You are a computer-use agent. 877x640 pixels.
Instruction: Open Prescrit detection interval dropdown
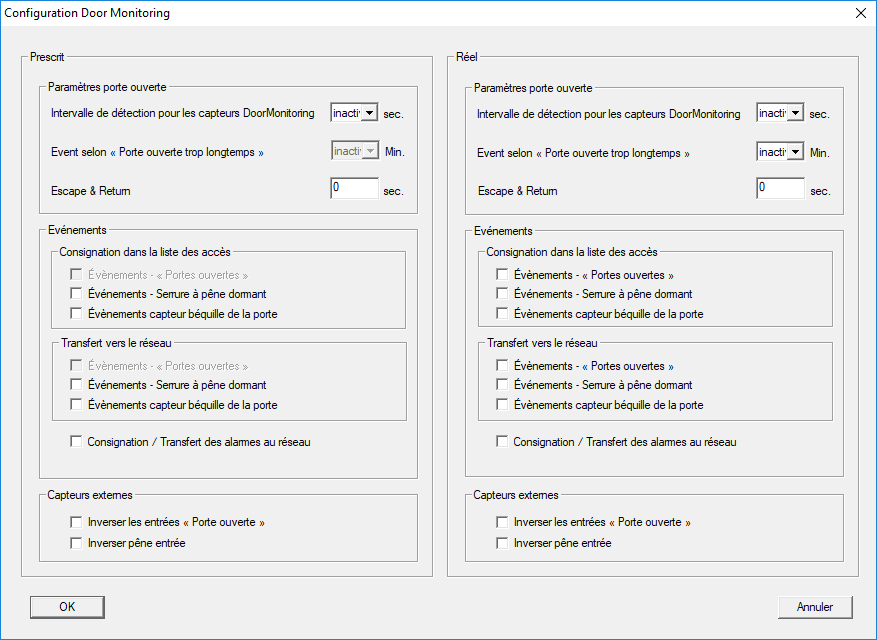[x=369, y=113]
